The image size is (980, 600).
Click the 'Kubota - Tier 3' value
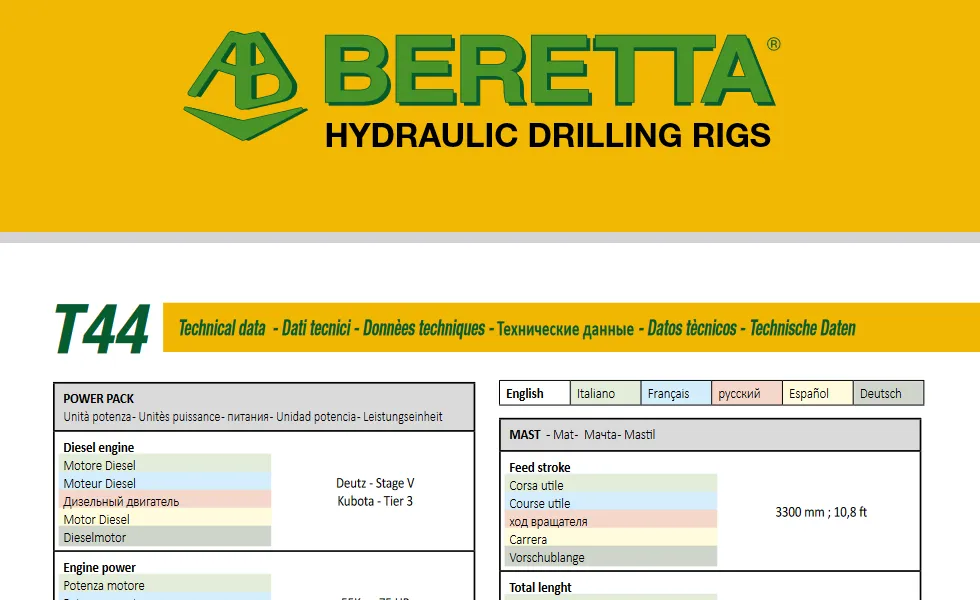click(375, 501)
